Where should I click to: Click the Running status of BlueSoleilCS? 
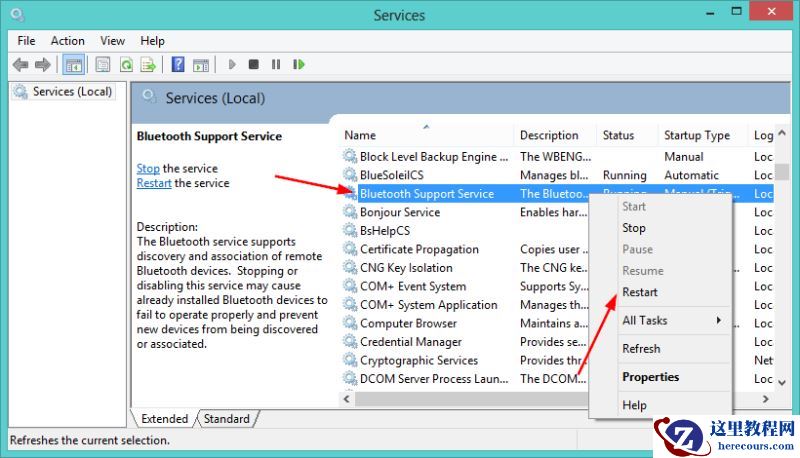point(624,175)
